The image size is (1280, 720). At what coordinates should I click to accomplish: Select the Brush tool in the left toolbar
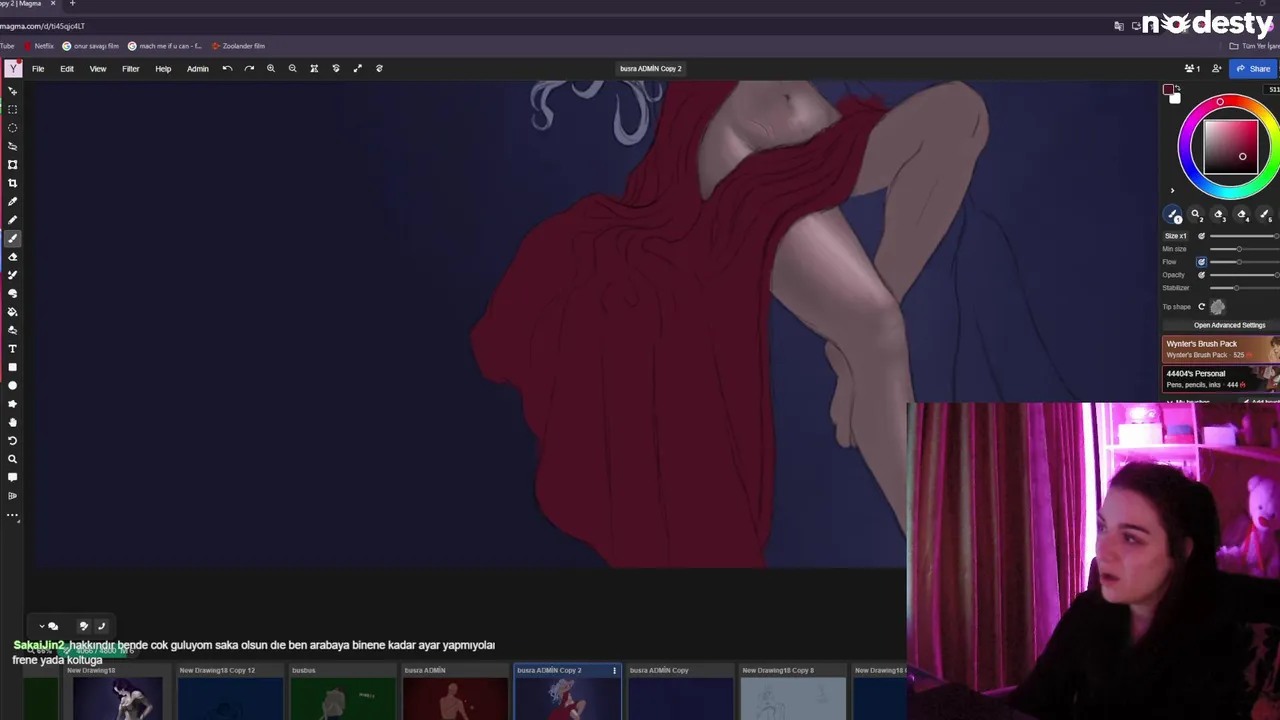(x=13, y=238)
